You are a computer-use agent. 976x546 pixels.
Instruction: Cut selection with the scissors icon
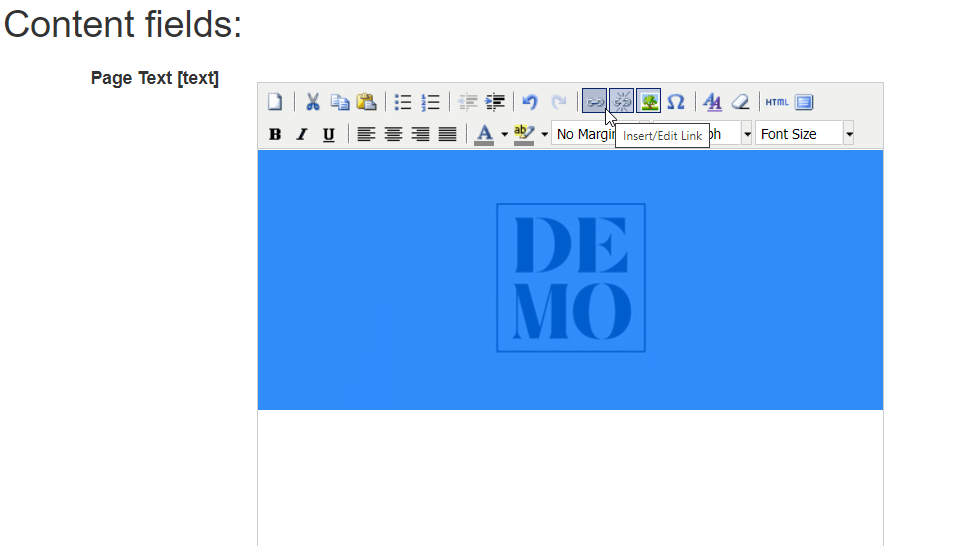[312, 101]
